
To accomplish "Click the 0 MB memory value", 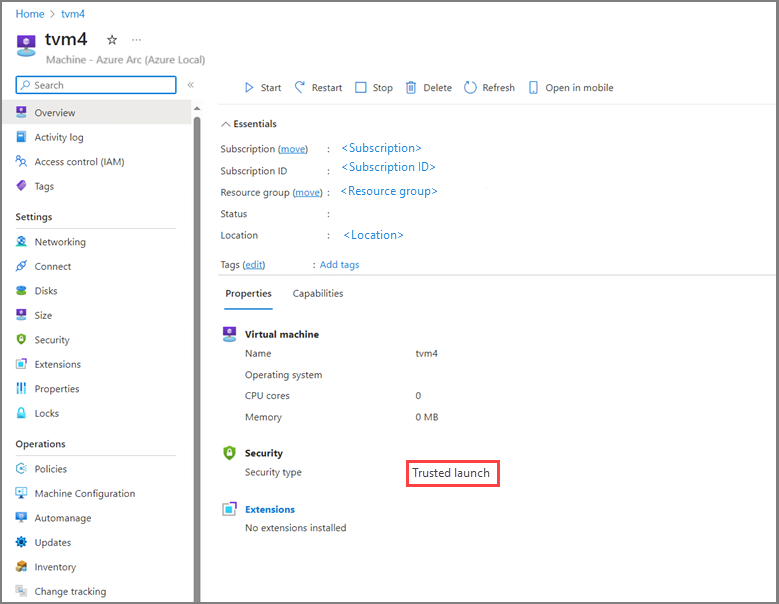I will (x=427, y=417).
